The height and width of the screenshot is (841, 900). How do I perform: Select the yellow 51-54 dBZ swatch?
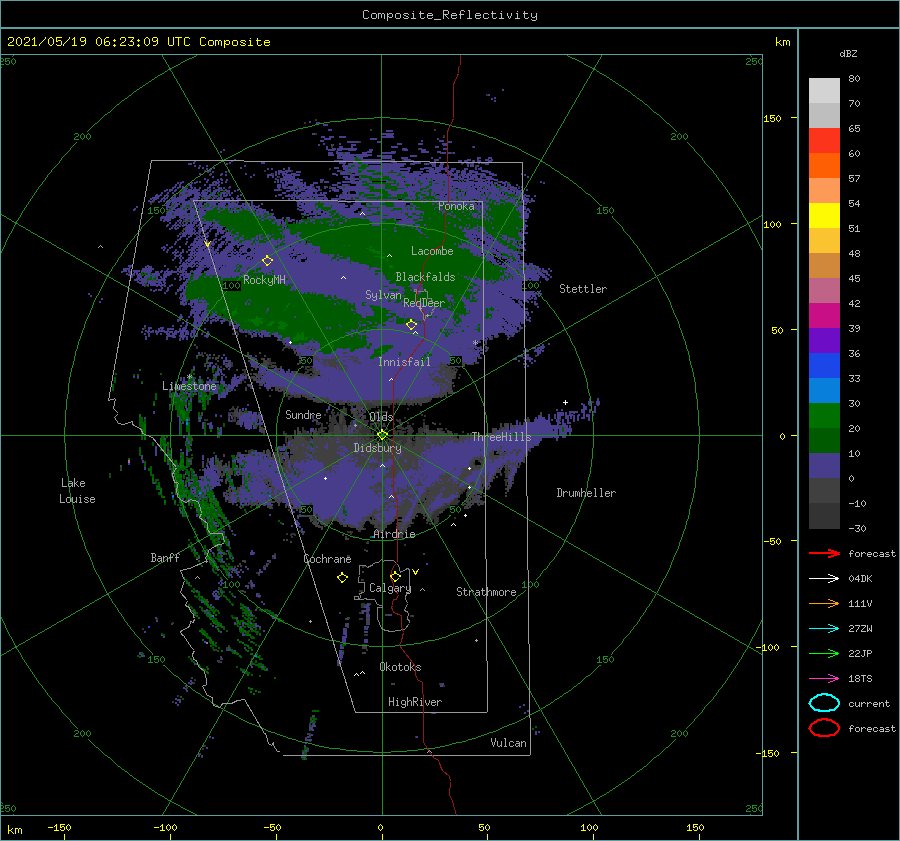pos(824,216)
